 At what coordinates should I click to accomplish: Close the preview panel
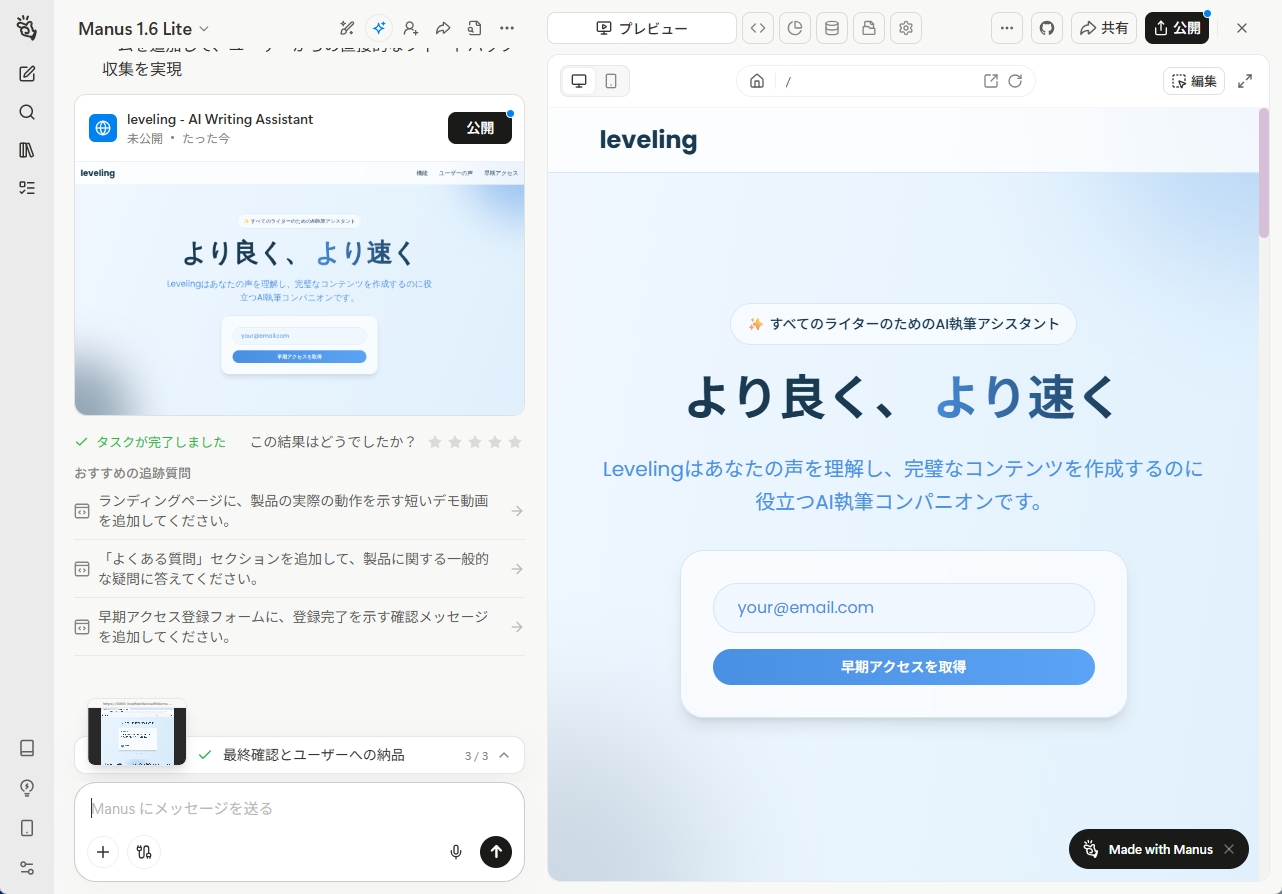pyautogui.click(x=1242, y=28)
